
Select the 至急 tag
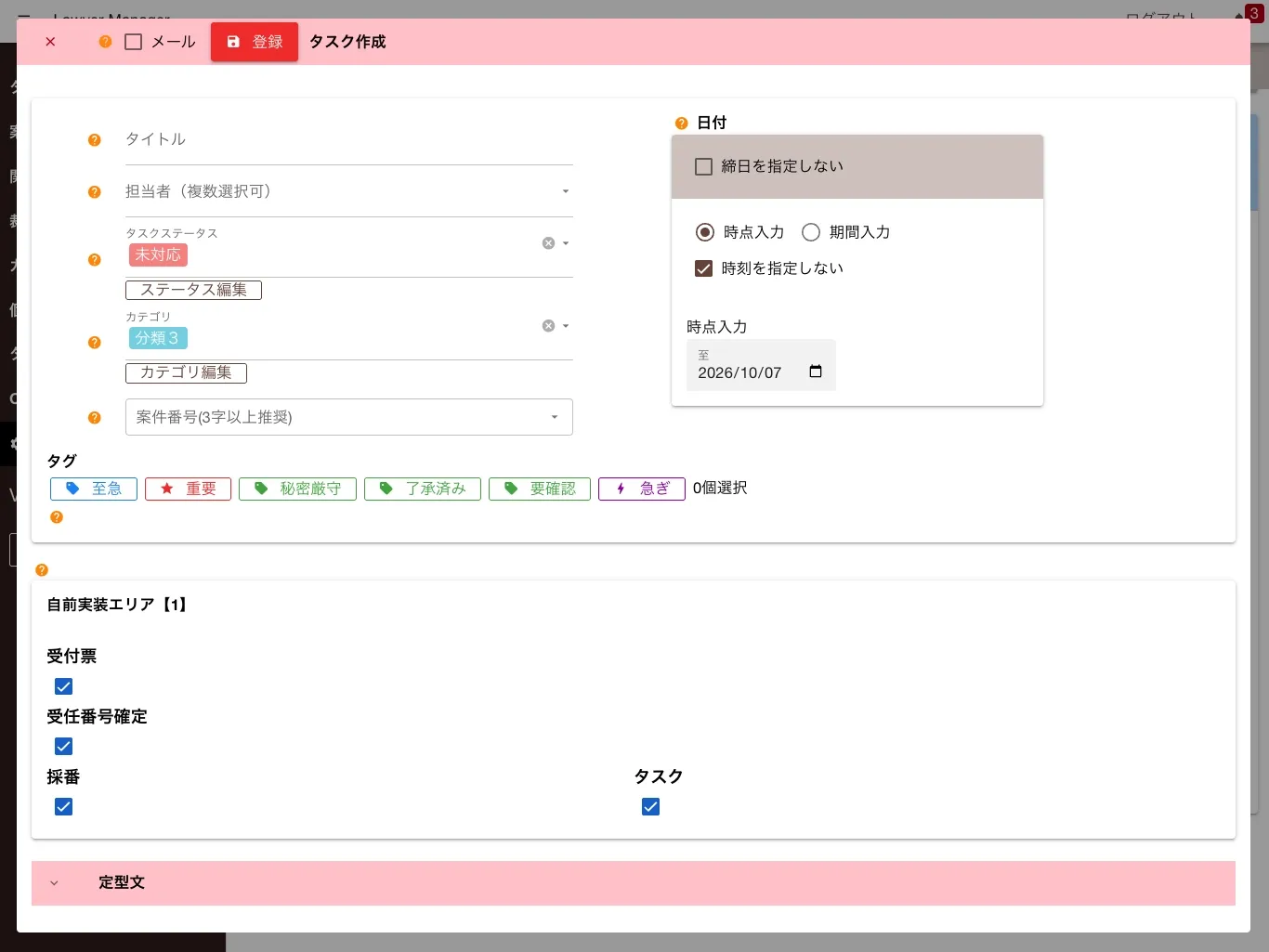(94, 489)
